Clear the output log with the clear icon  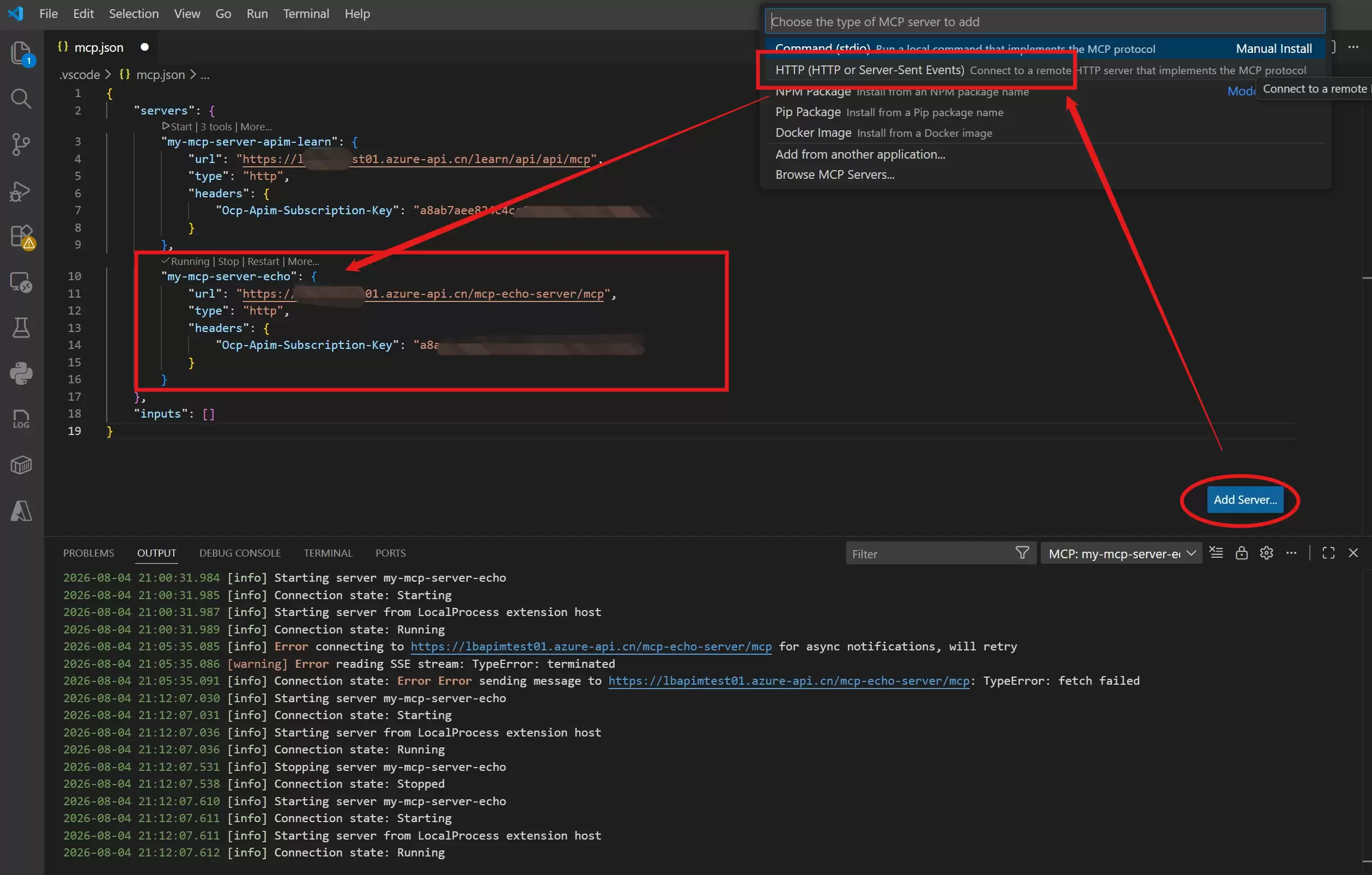(1216, 553)
